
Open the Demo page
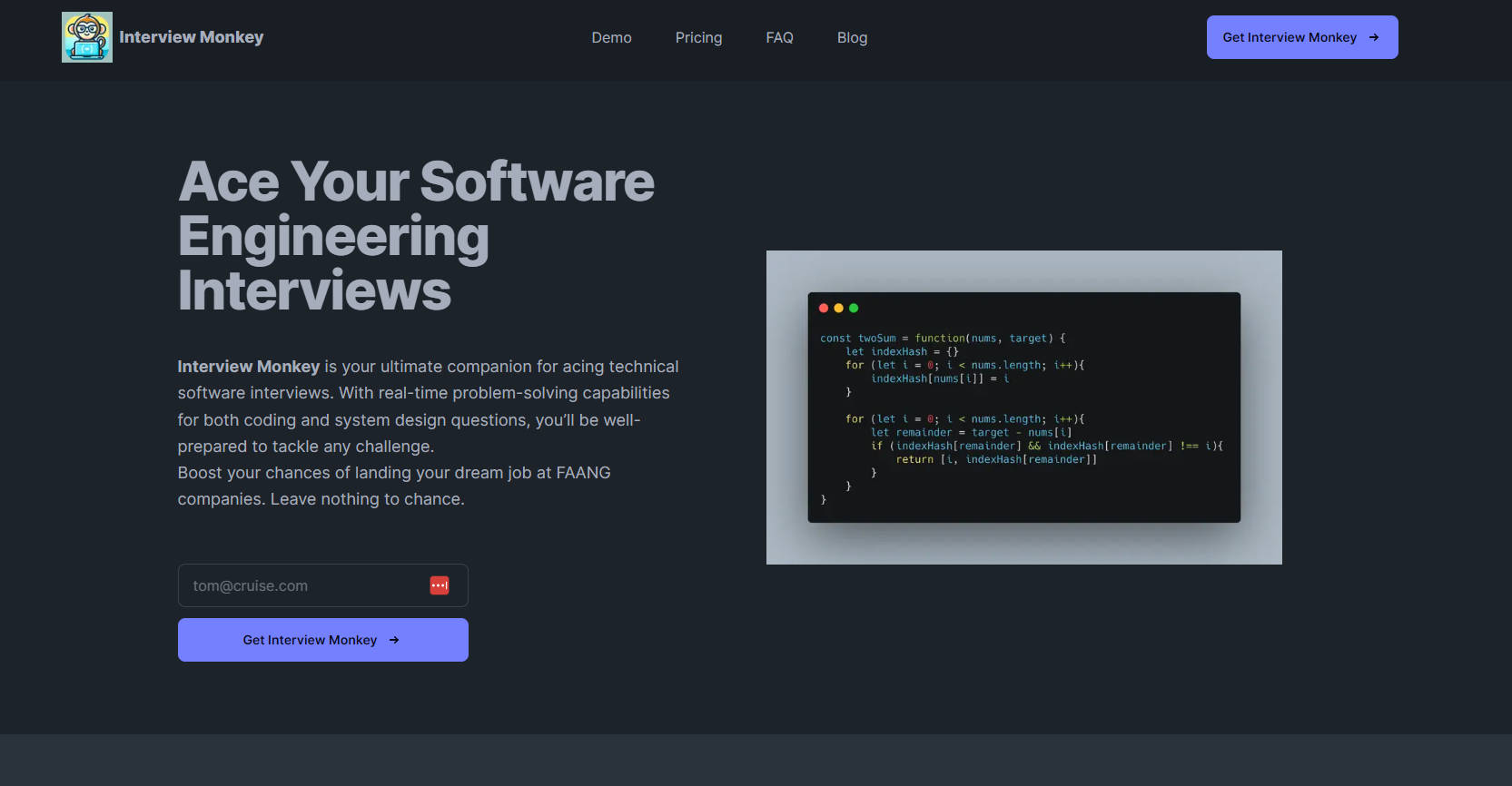[611, 37]
